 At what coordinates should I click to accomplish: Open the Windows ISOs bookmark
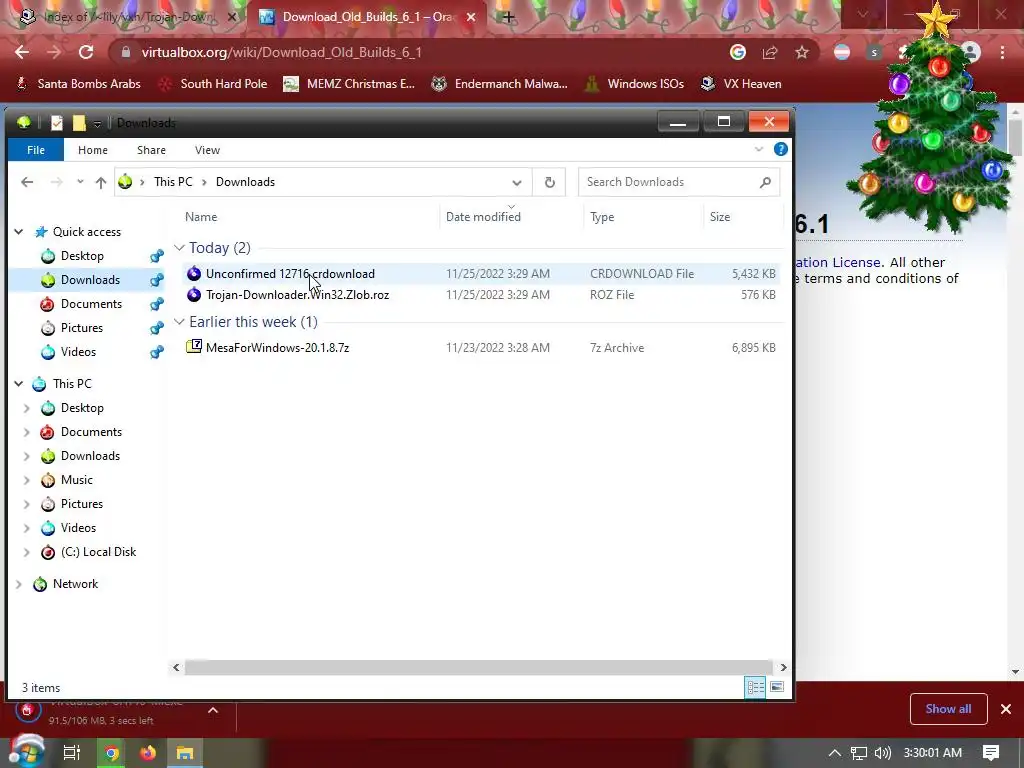(634, 84)
